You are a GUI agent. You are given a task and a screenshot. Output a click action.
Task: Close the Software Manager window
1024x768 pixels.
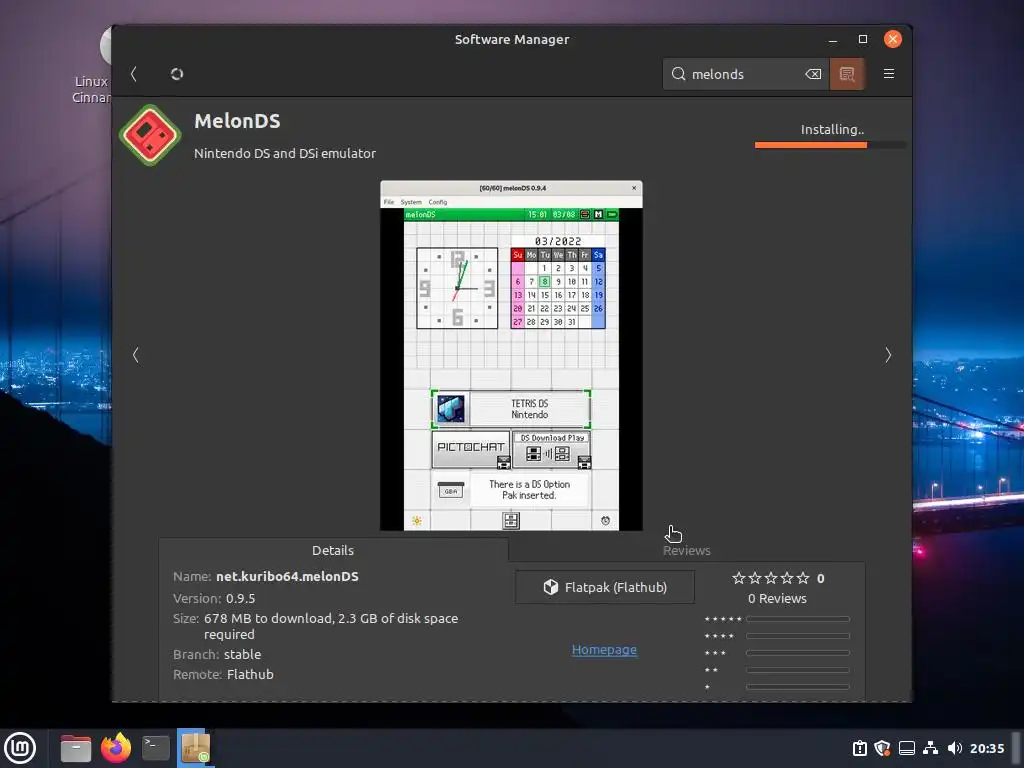point(893,39)
